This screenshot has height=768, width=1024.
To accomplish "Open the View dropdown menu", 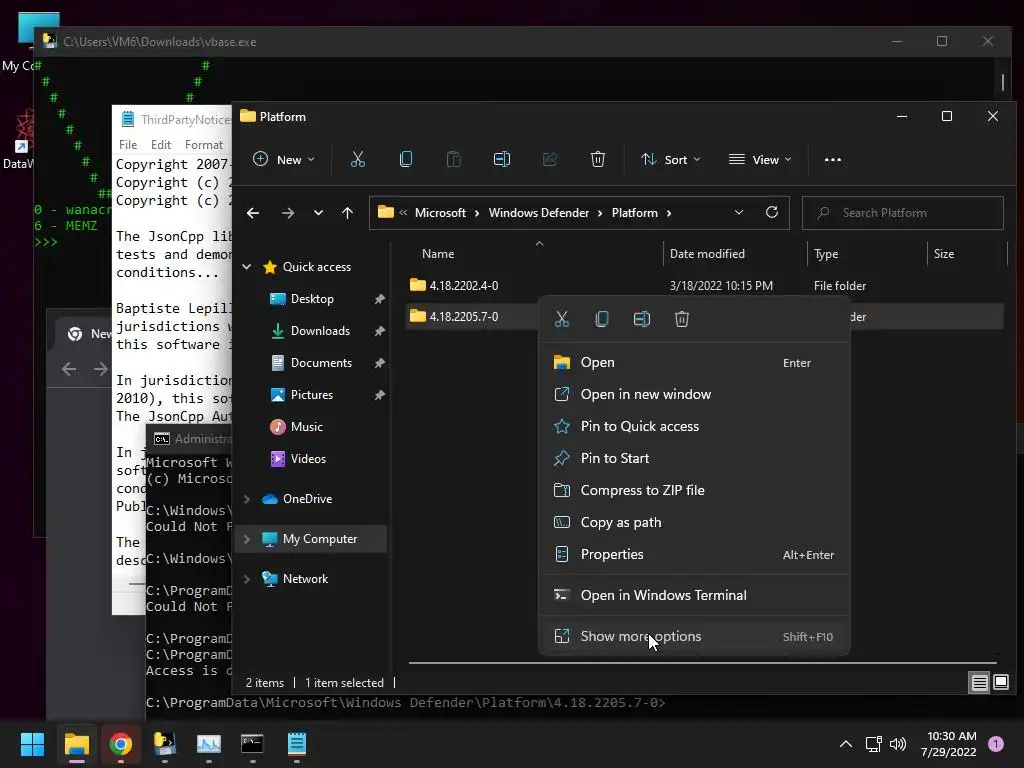I will click(x=760, y=159).
